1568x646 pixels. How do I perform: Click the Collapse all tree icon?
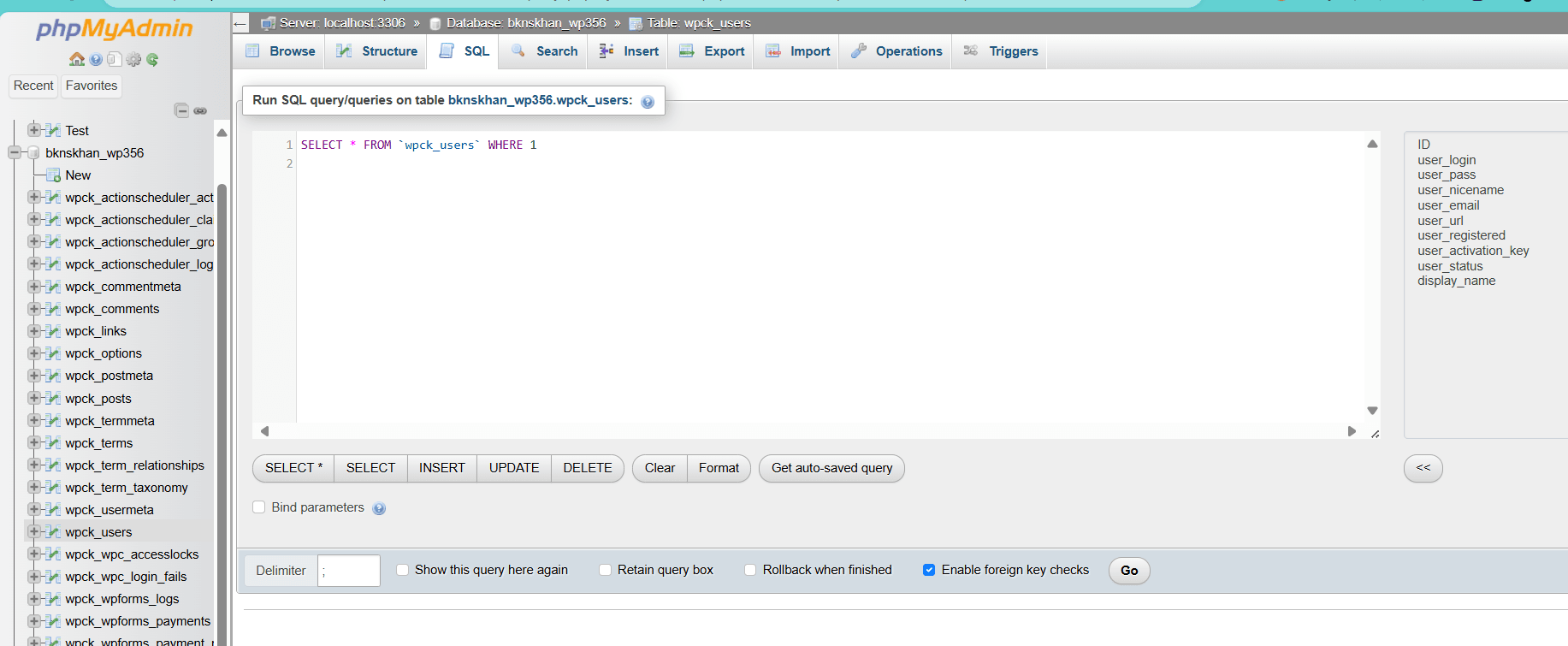[181, 110]
